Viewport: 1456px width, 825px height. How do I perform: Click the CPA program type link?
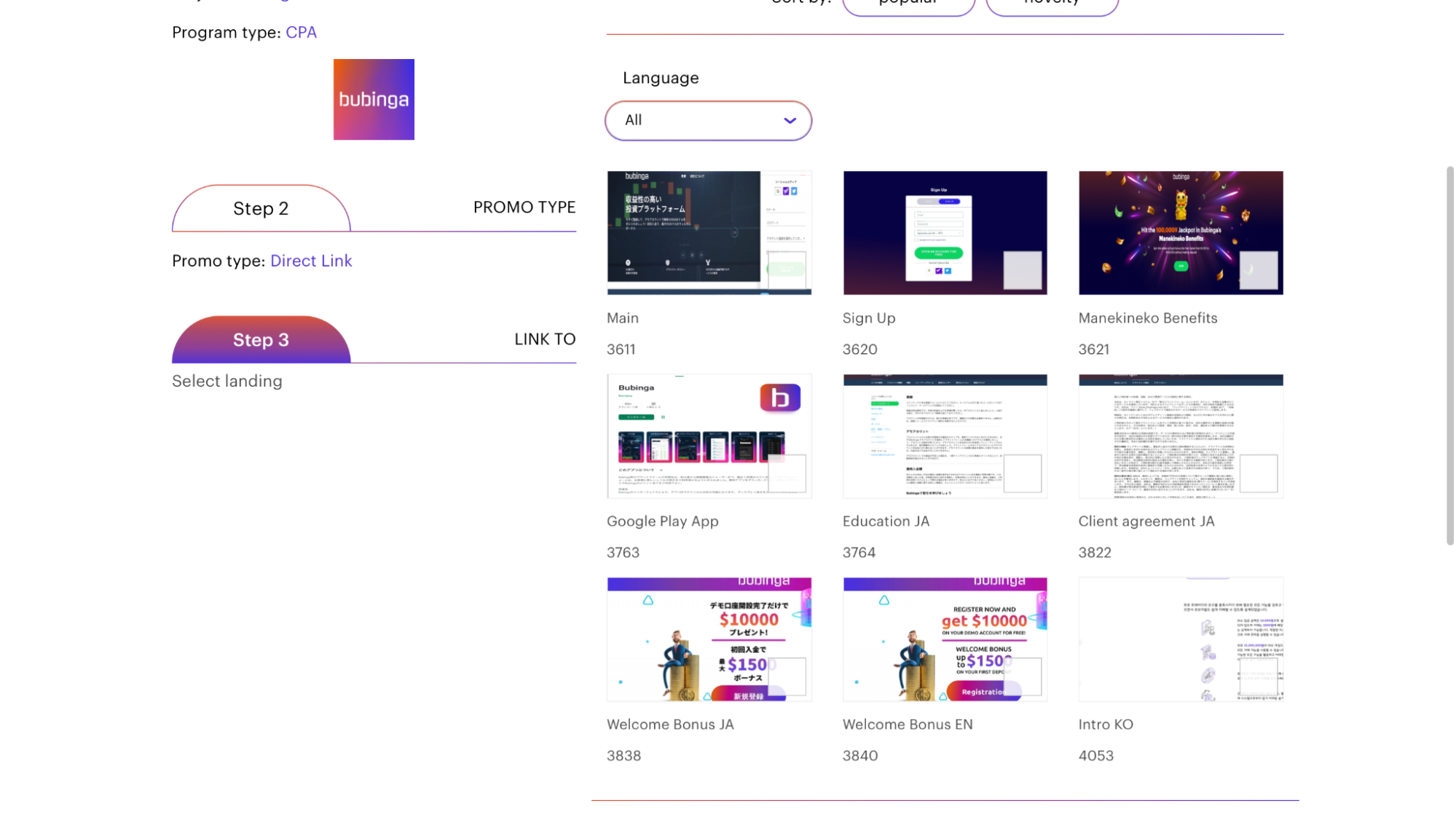[301, 32]
